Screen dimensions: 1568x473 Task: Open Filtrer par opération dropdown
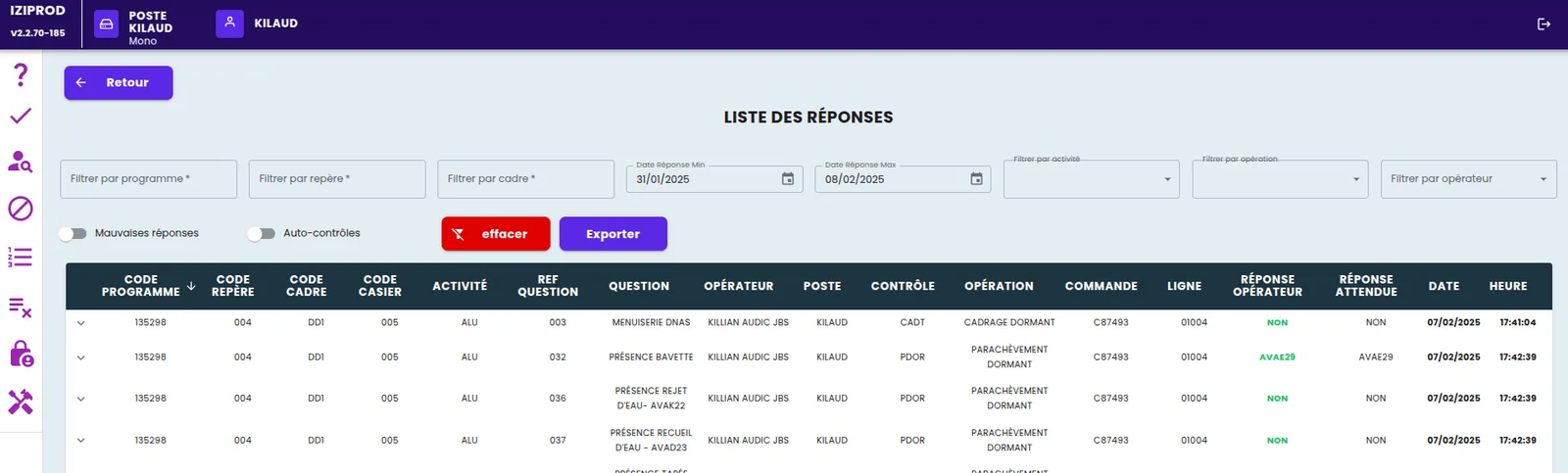(x=1280, y=179)
